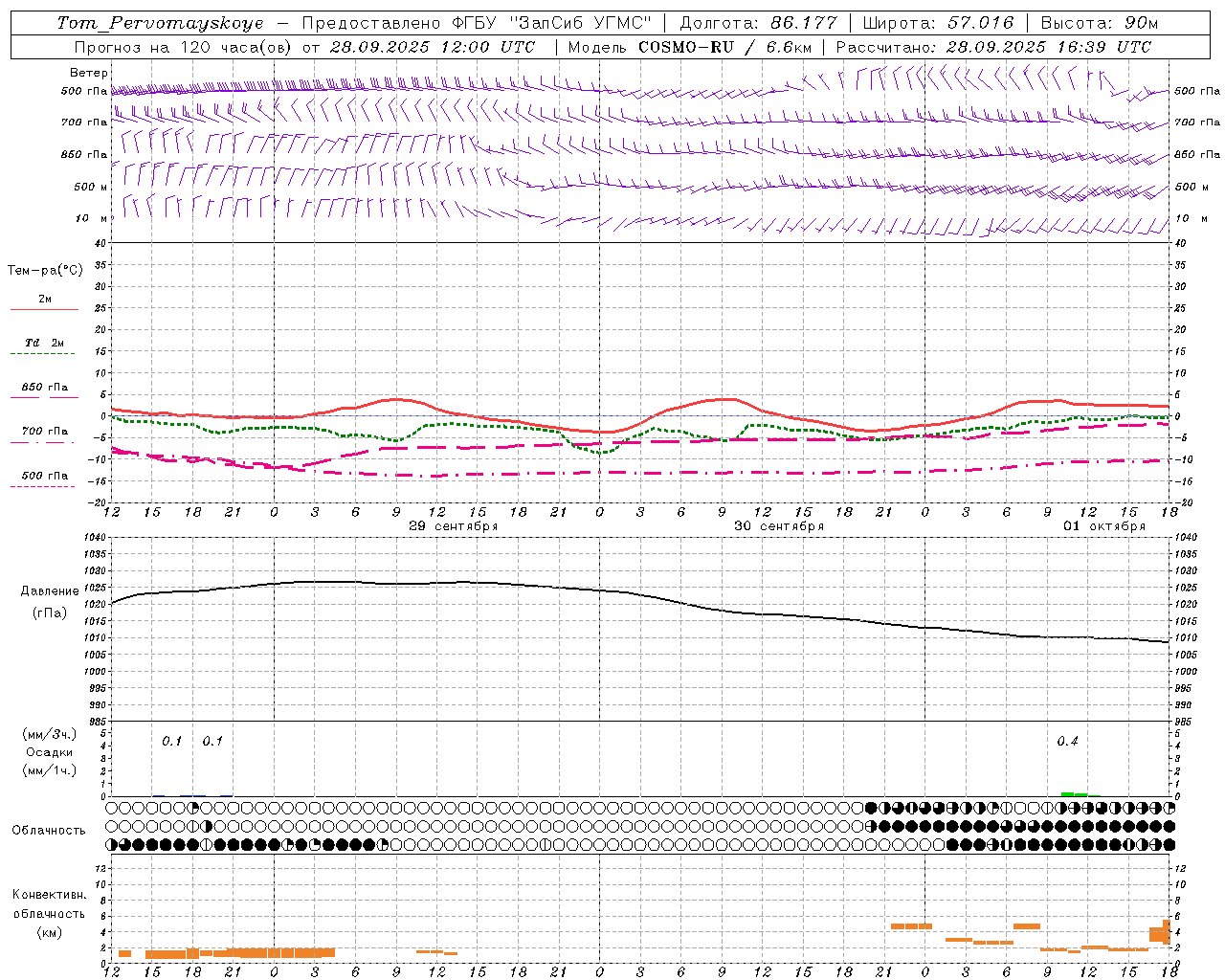
Task: Click the 500 гПа temperature legend
Action: tap(44, 476)
